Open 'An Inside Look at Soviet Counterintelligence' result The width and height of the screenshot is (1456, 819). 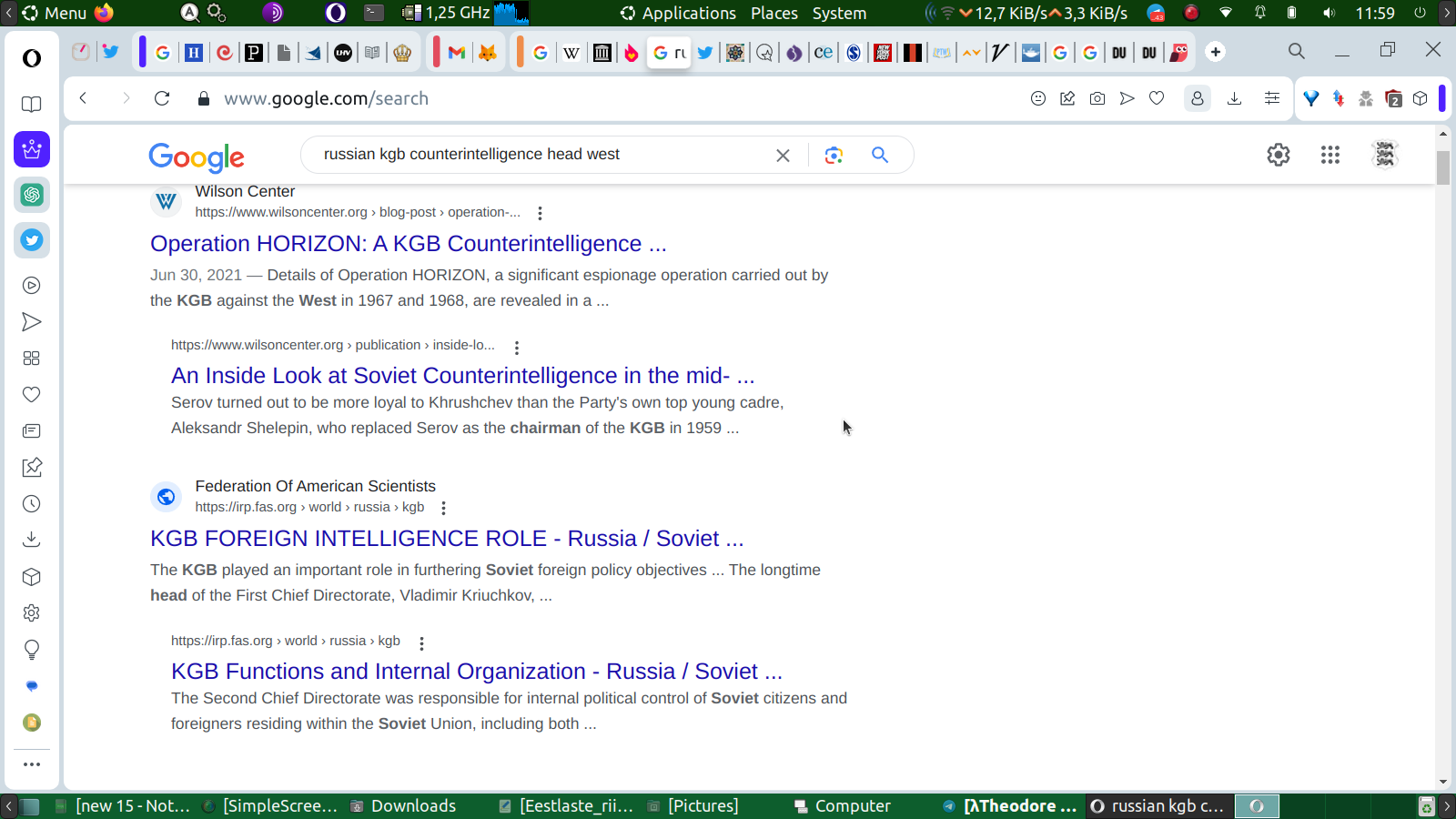click(x=463, y=376)
